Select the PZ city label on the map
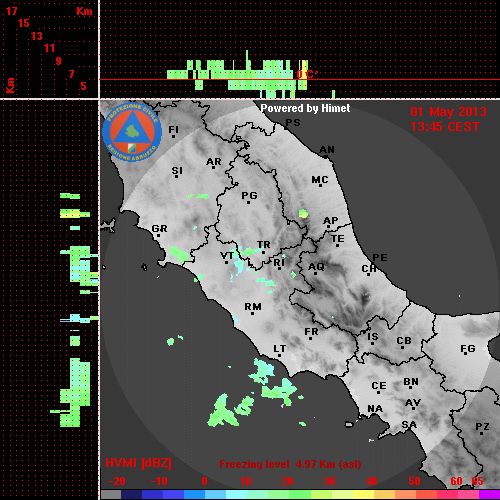500x500 pixels. (482, 427)
